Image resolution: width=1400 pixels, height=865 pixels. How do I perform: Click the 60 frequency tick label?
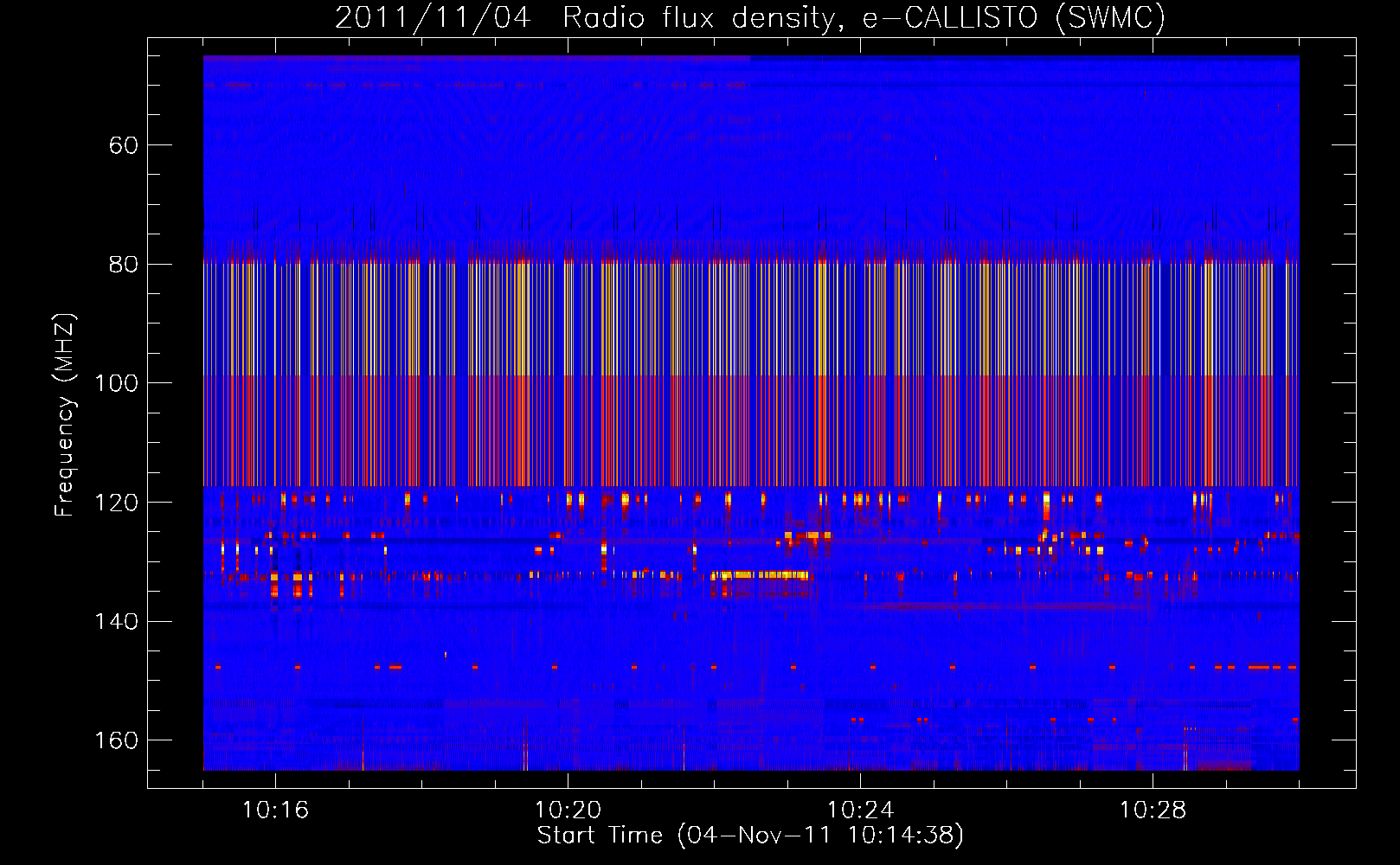click(124, 145)
